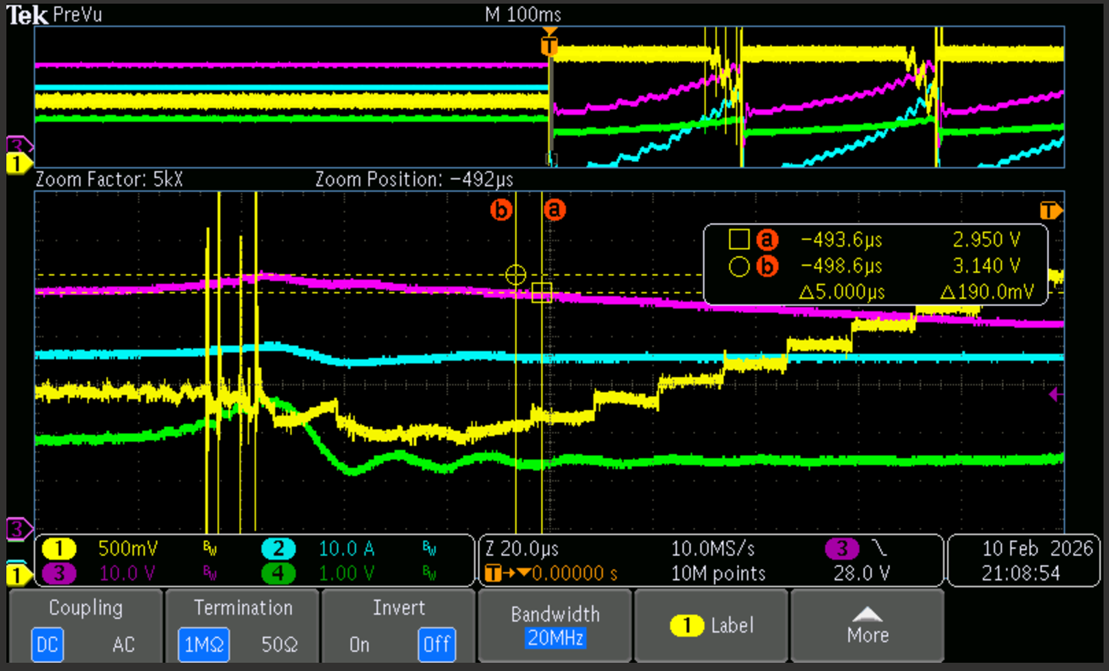The height and width of the screenshot is (671, 1109).
Task: Click the 28.0 V trigger level
Action: (861, 573)
